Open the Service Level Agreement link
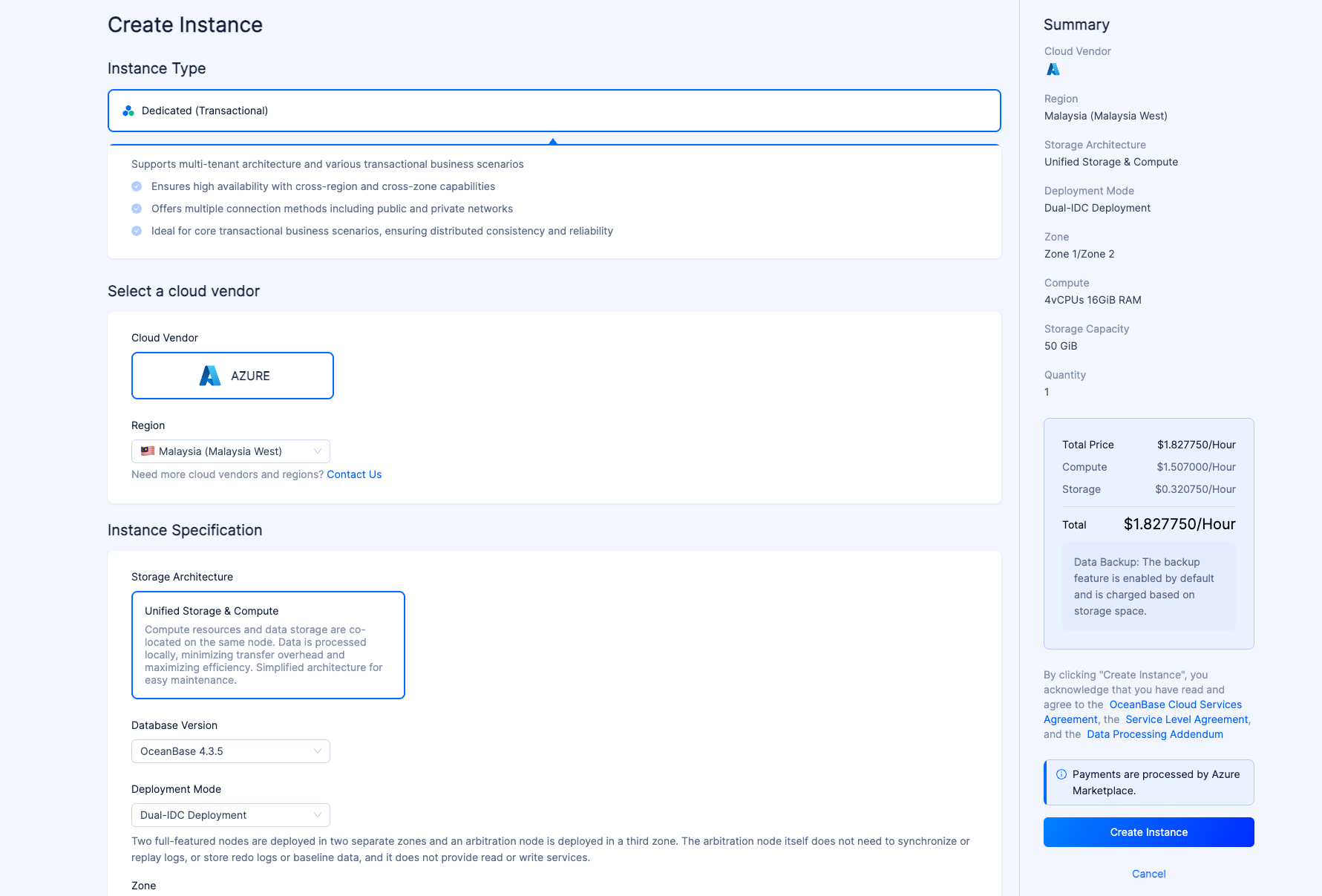This screenshot has height=896, width=1322. pos(1186,719)
